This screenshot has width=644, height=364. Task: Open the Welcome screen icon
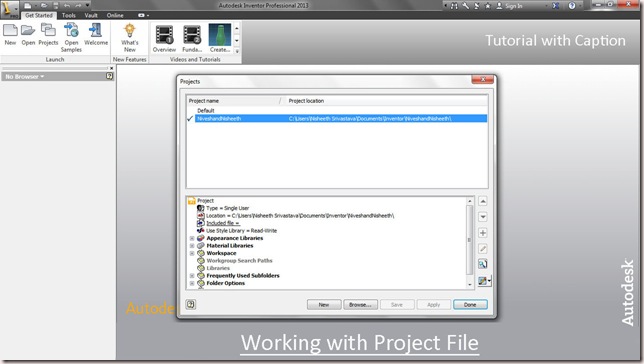pyautogui.click(x=96, y=34)
